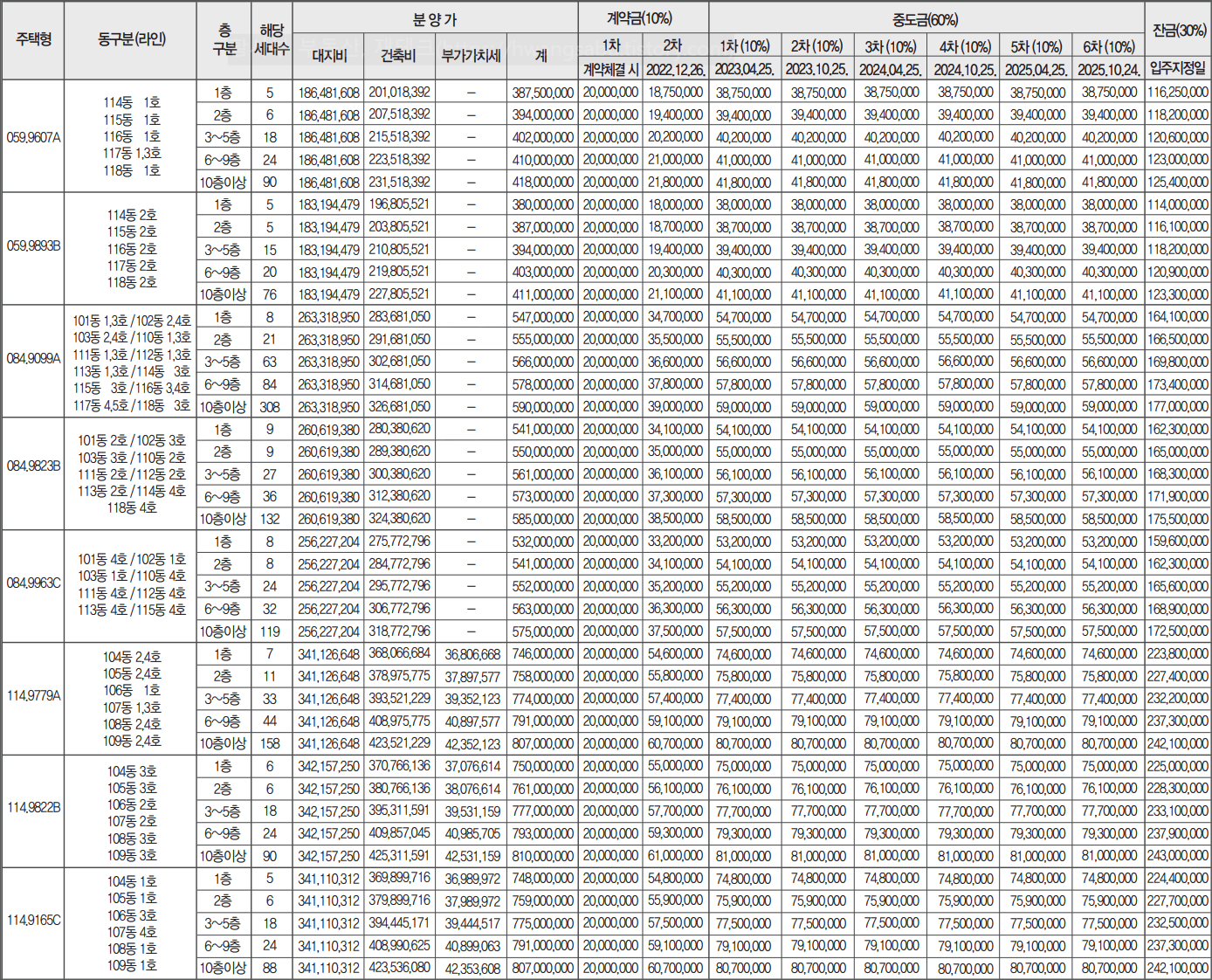1212x980 pixels.
Task: Select household count 132
Action: (270, 519)
